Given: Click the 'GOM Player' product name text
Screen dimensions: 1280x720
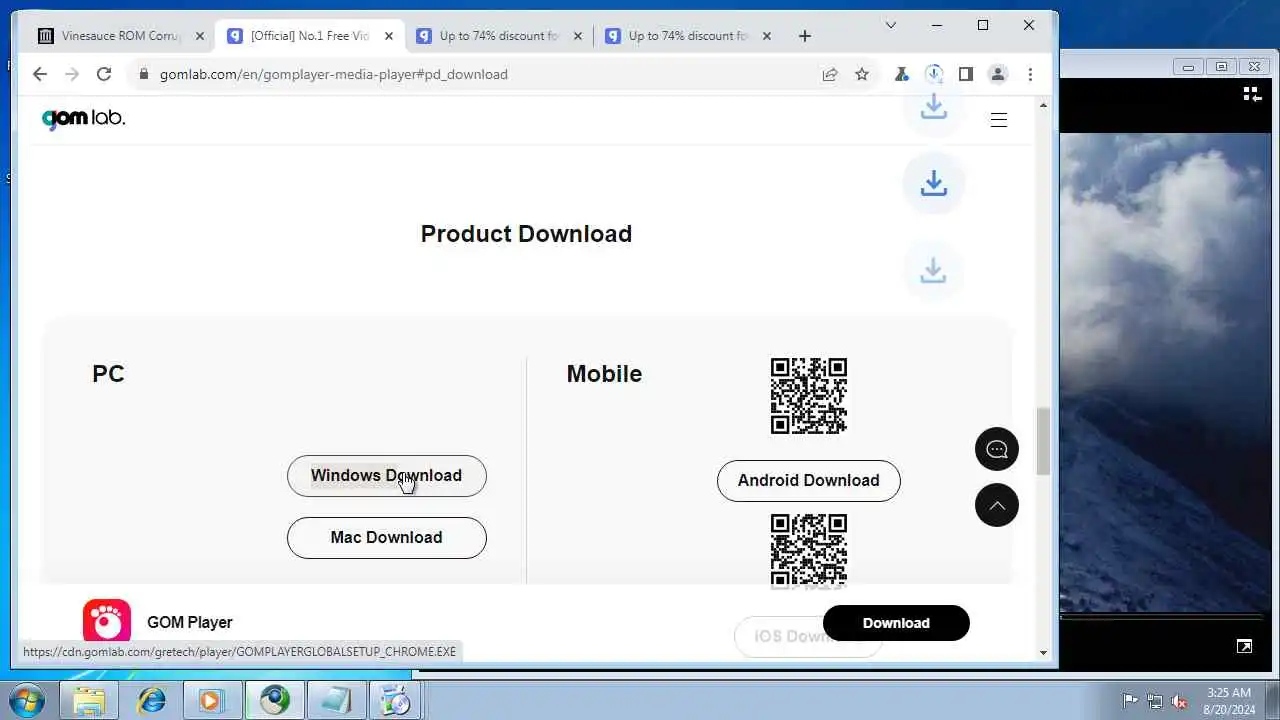Looking at the screenshot, I should [x=190, y=622].
